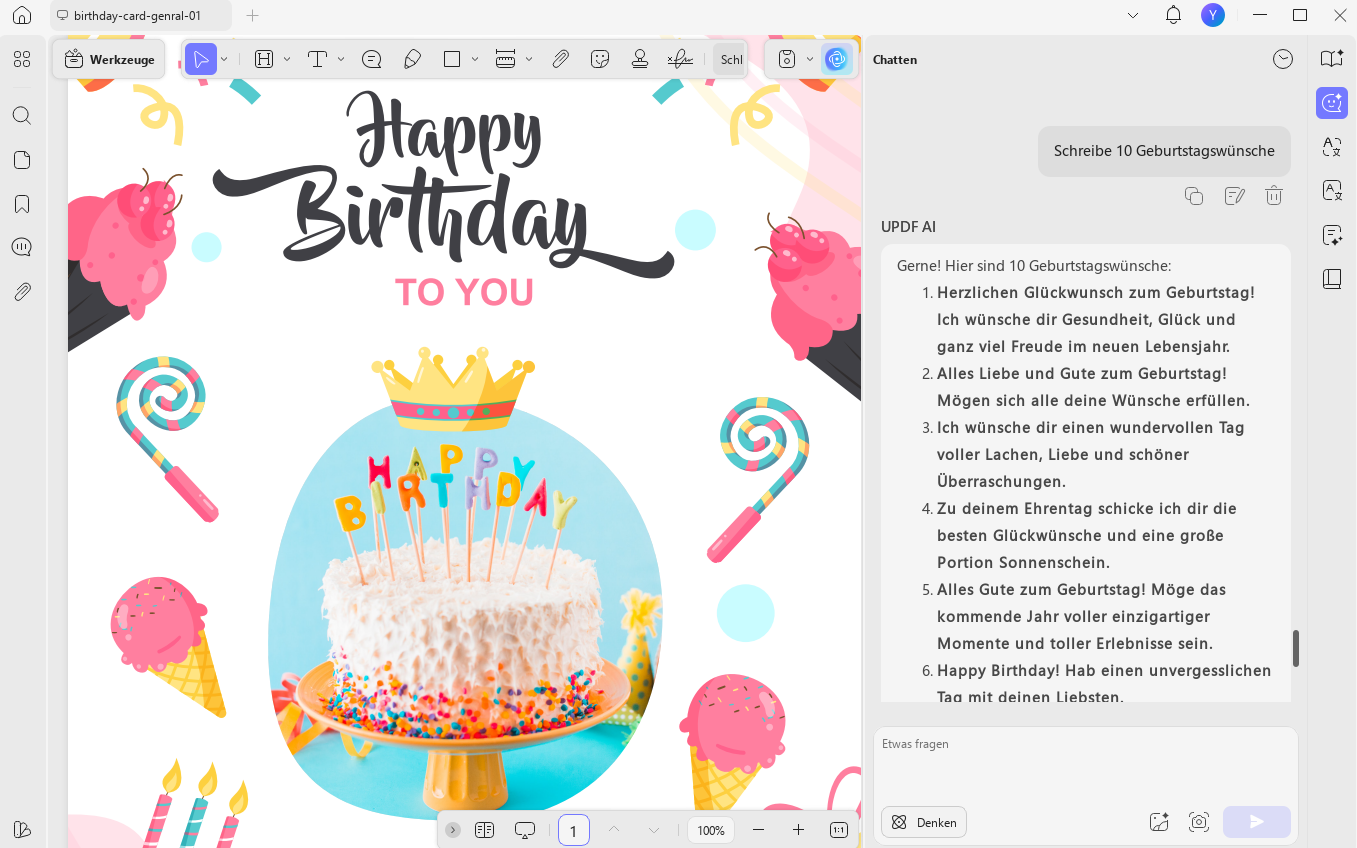Open the attachment paperclip tool in toolbar
Image resolution: width=1357 pixels, height=848 pixels.
click(x=561, y=60)
